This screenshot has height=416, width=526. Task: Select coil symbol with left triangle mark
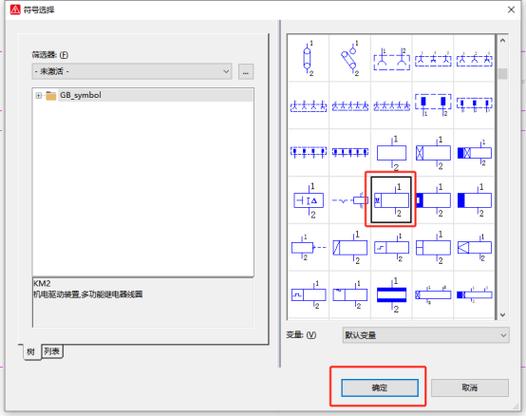(x=474, y=248)
